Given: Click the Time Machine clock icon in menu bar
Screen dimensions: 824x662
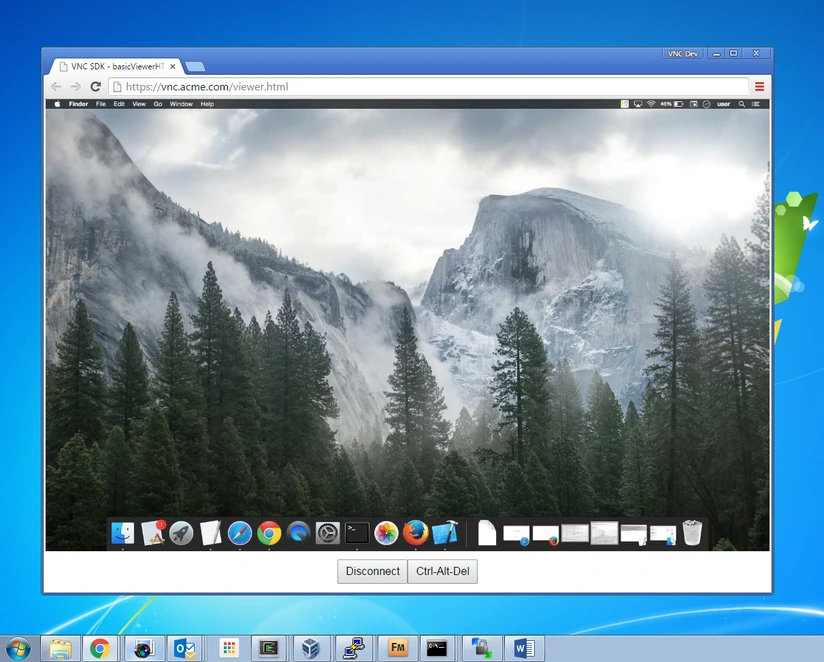Looking at the screenshot, I should pyautogui.click(x=707, y=104).
